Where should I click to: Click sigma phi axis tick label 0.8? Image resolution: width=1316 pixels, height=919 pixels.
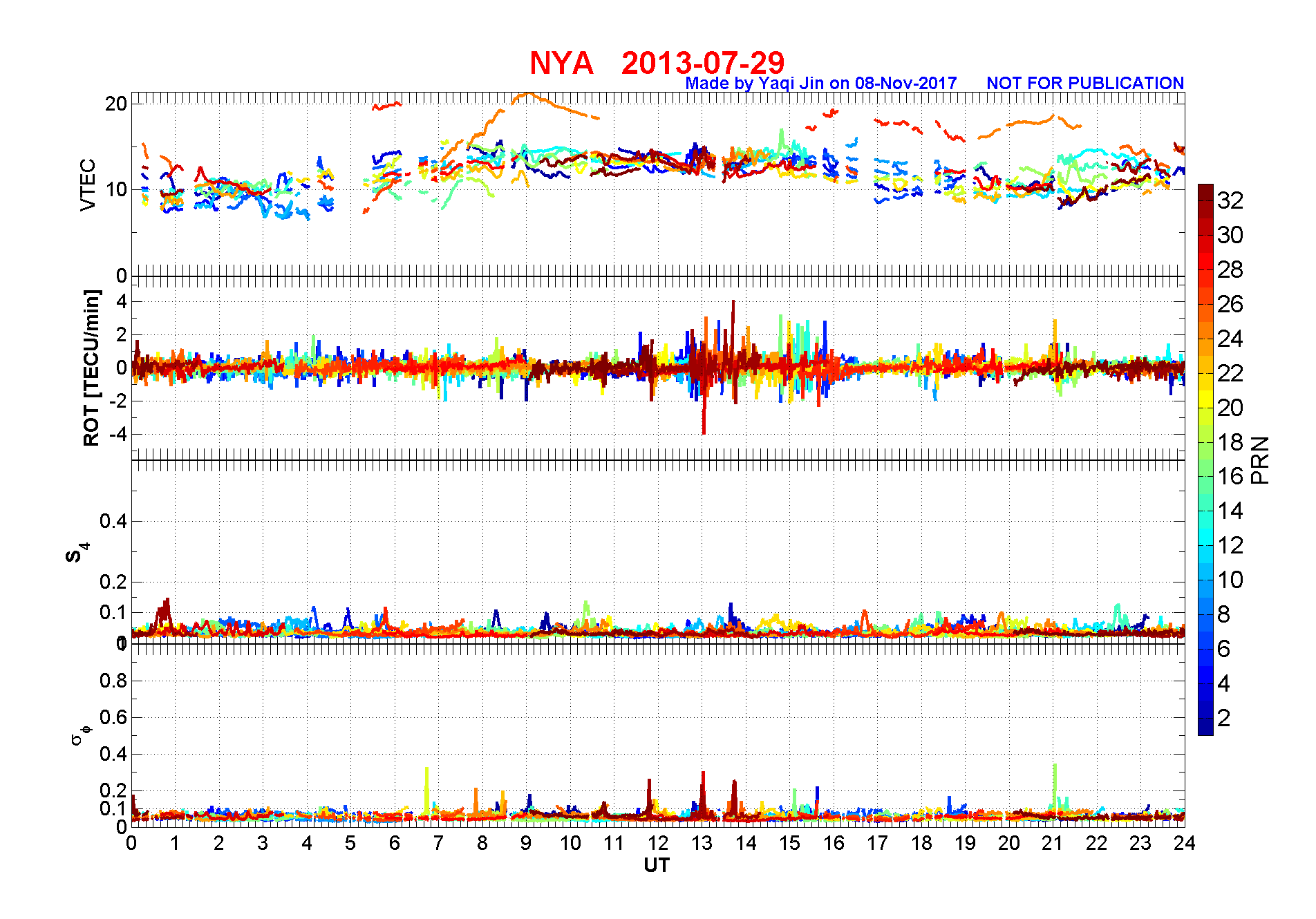(x=113, y=681)
